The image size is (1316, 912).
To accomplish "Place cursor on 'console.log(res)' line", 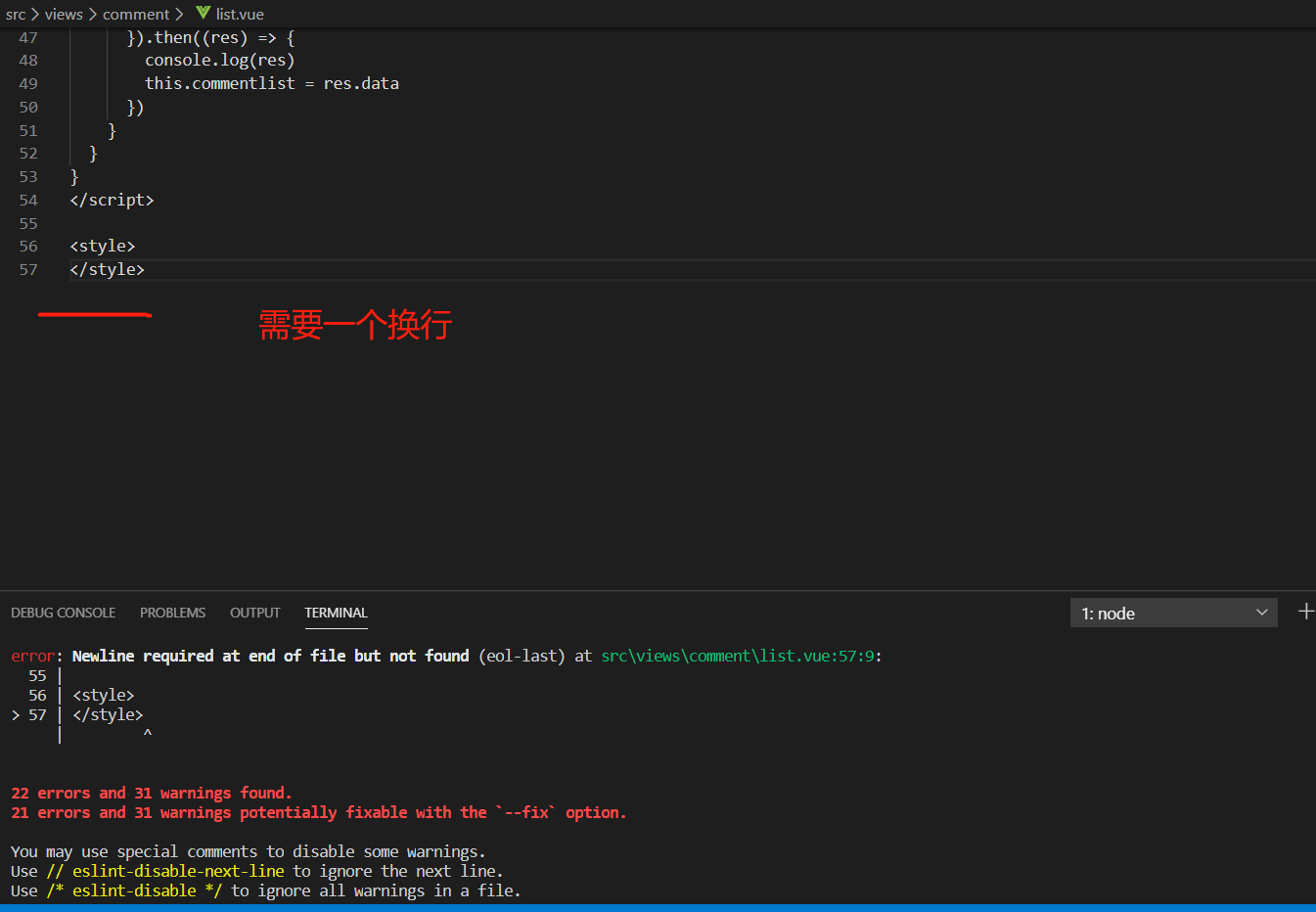I will [220, 60].
